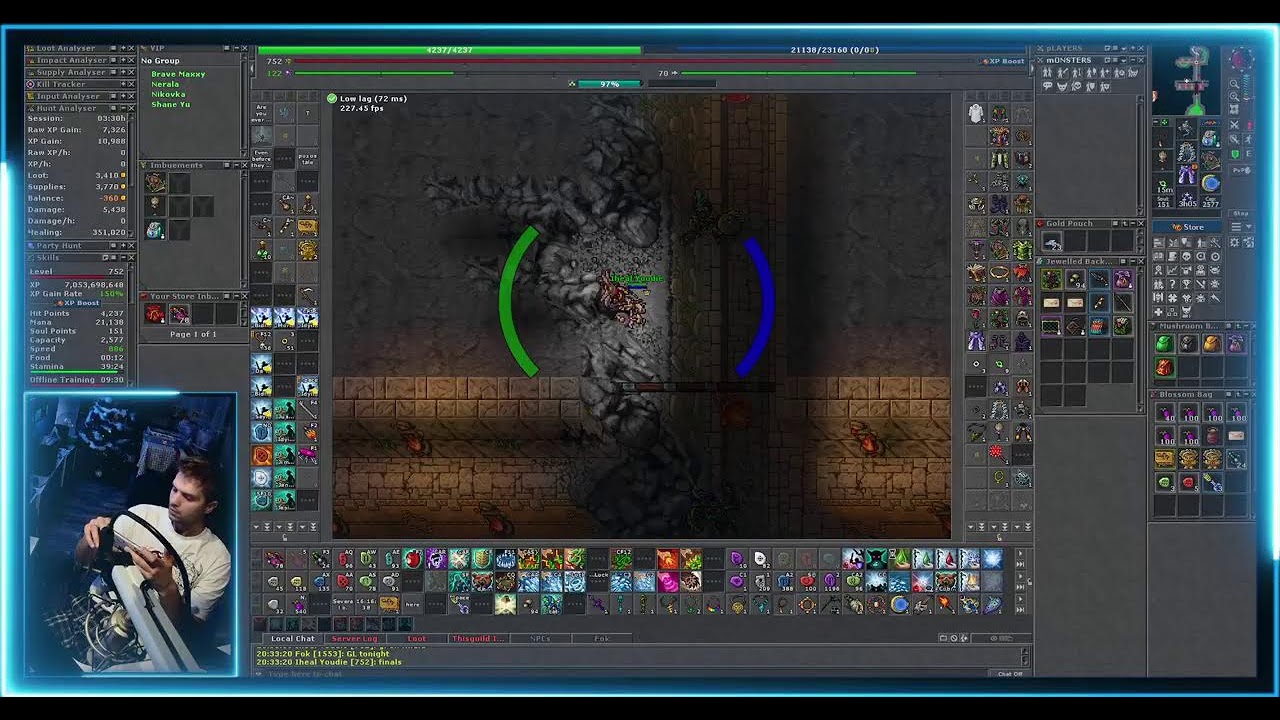Toggle the first player filter in mONSTERS list
The image size is (1280, 720).
(1047, 72)
